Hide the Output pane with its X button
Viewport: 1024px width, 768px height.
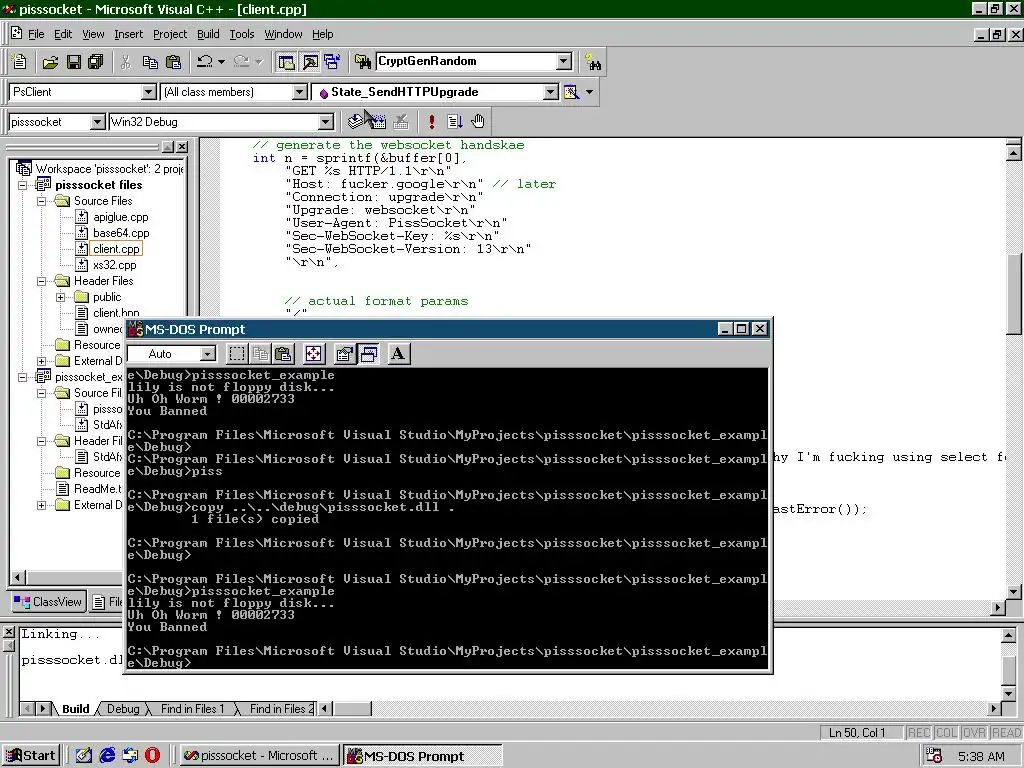8,632
